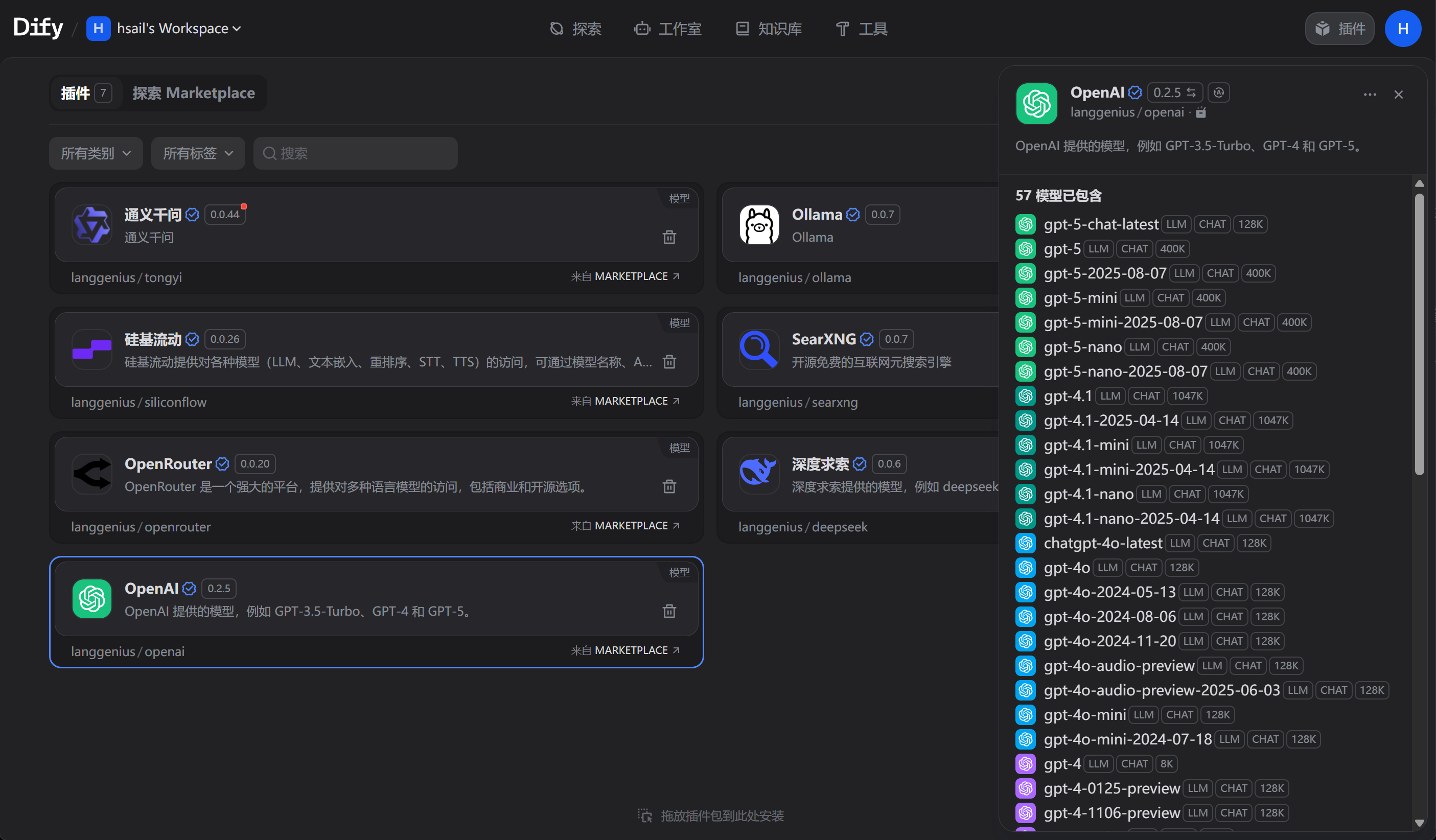The width and height of the screenshot is (1436, 840).
Task: Click the 插件 button in the top bar
Action: click(x=1339, y=29)
